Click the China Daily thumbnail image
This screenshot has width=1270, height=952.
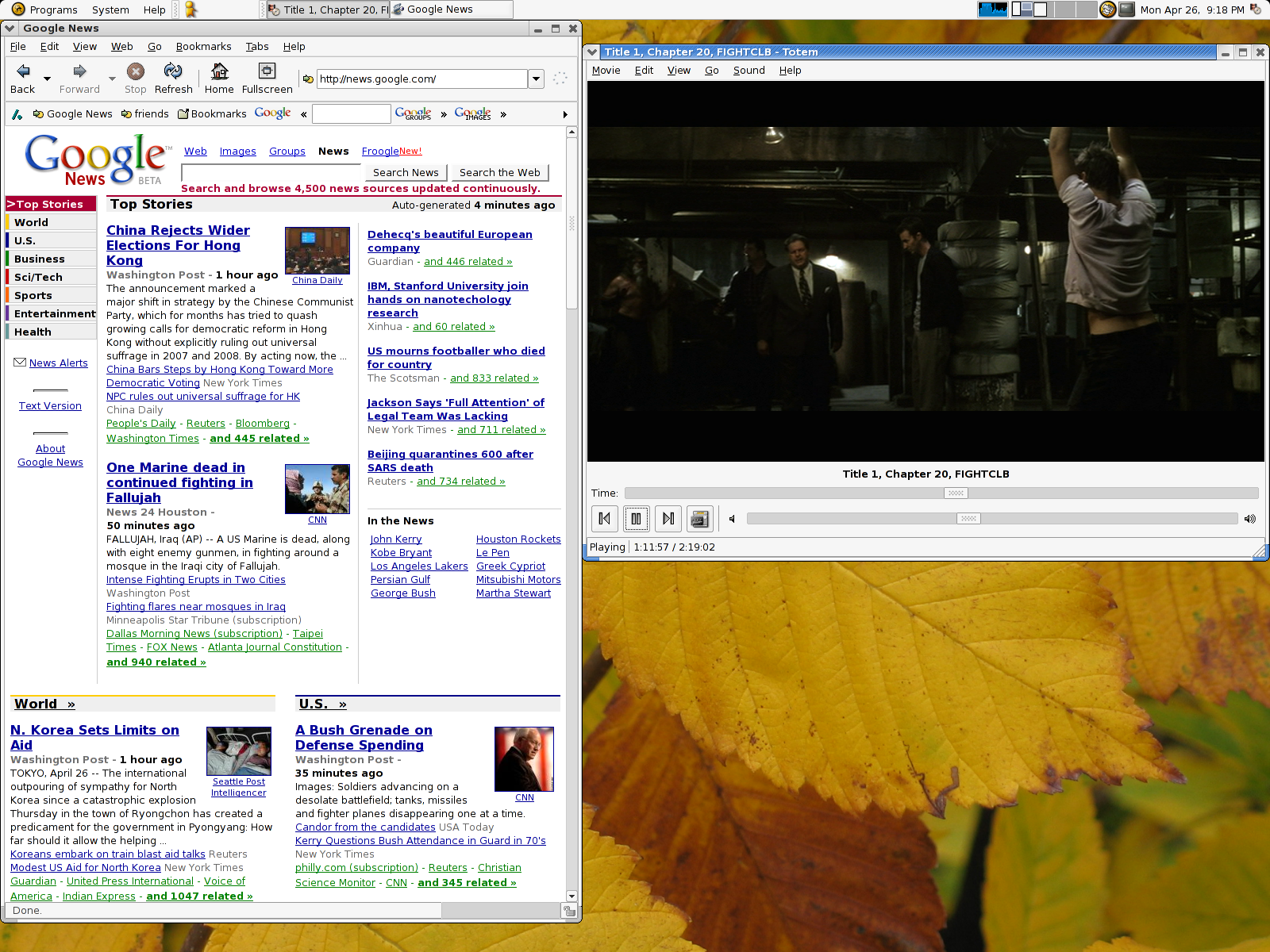click(x=317, y=251)
